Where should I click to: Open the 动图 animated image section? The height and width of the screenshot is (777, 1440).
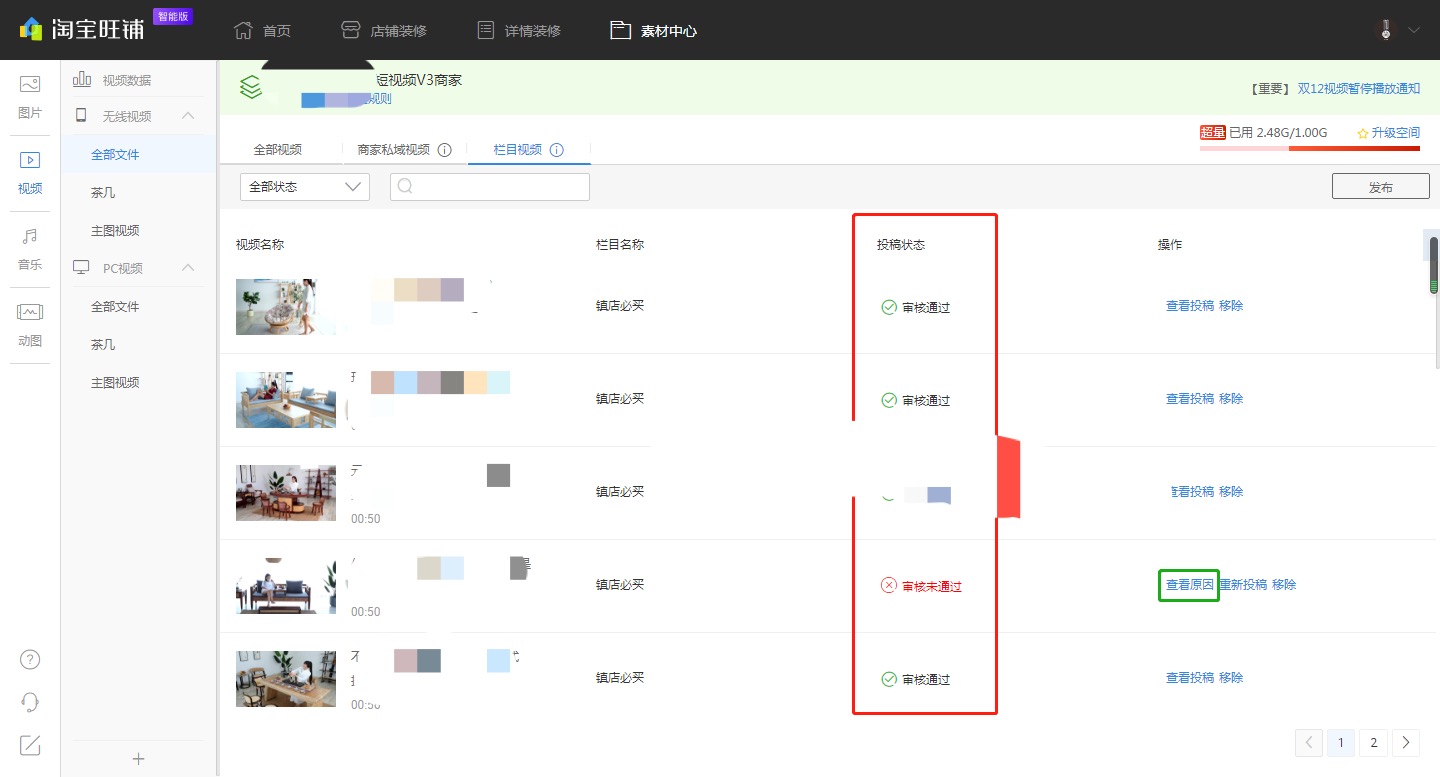(30, 324)
